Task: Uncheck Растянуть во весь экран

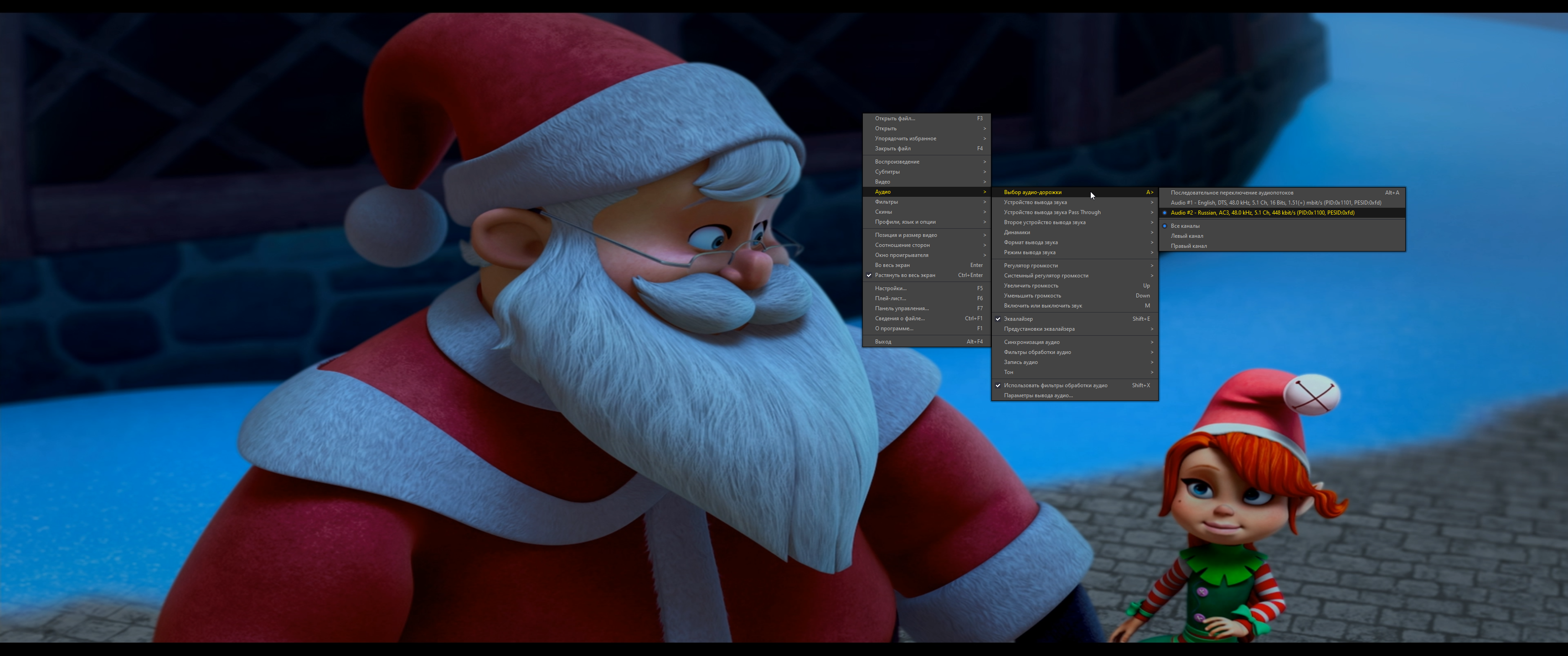Action: point(904,276)
